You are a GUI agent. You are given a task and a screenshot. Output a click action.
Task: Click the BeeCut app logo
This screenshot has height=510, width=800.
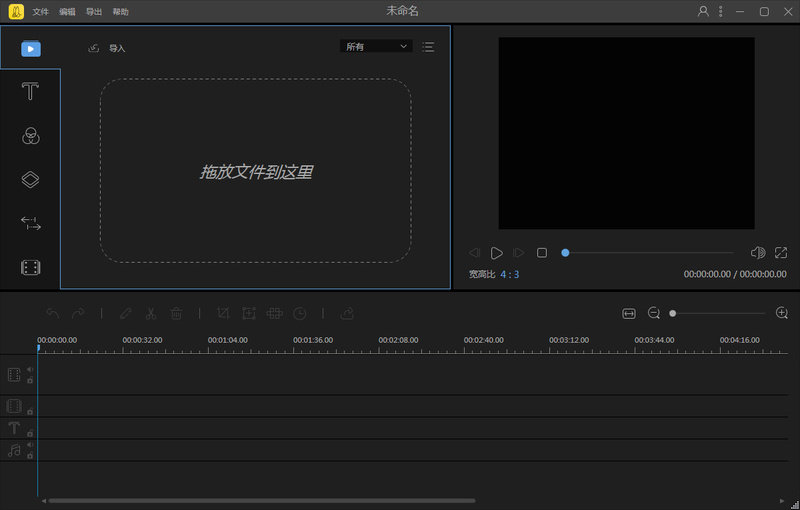(16, 11)
